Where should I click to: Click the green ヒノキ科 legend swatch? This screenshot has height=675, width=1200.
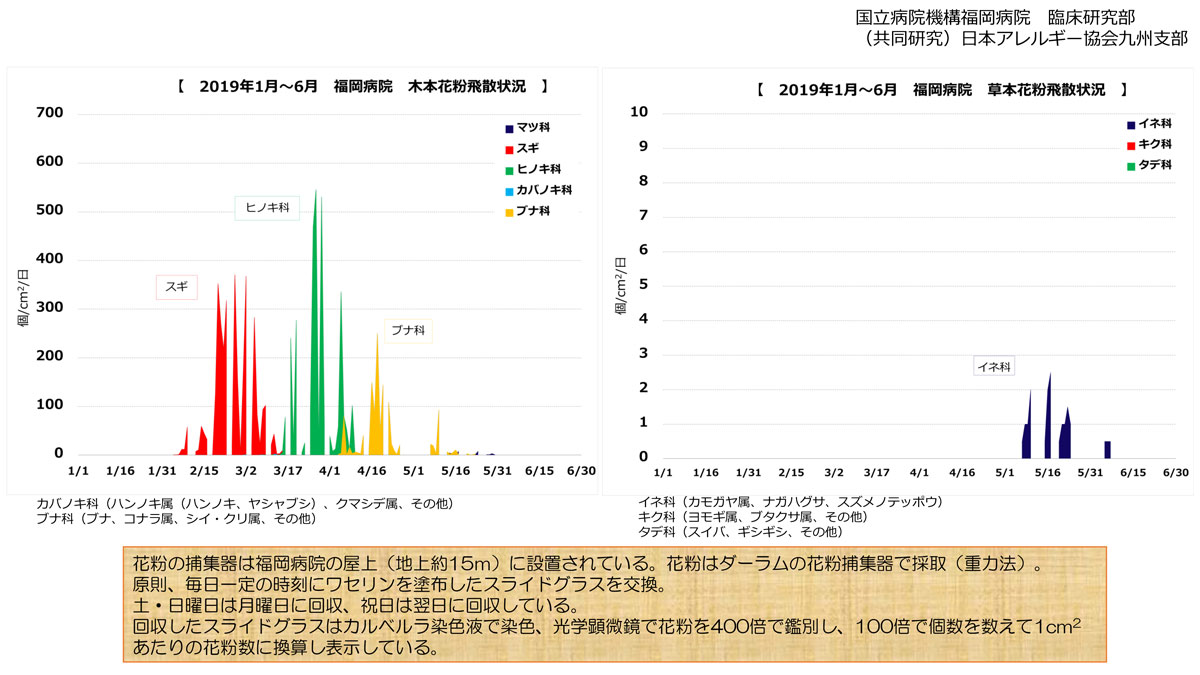509,169
